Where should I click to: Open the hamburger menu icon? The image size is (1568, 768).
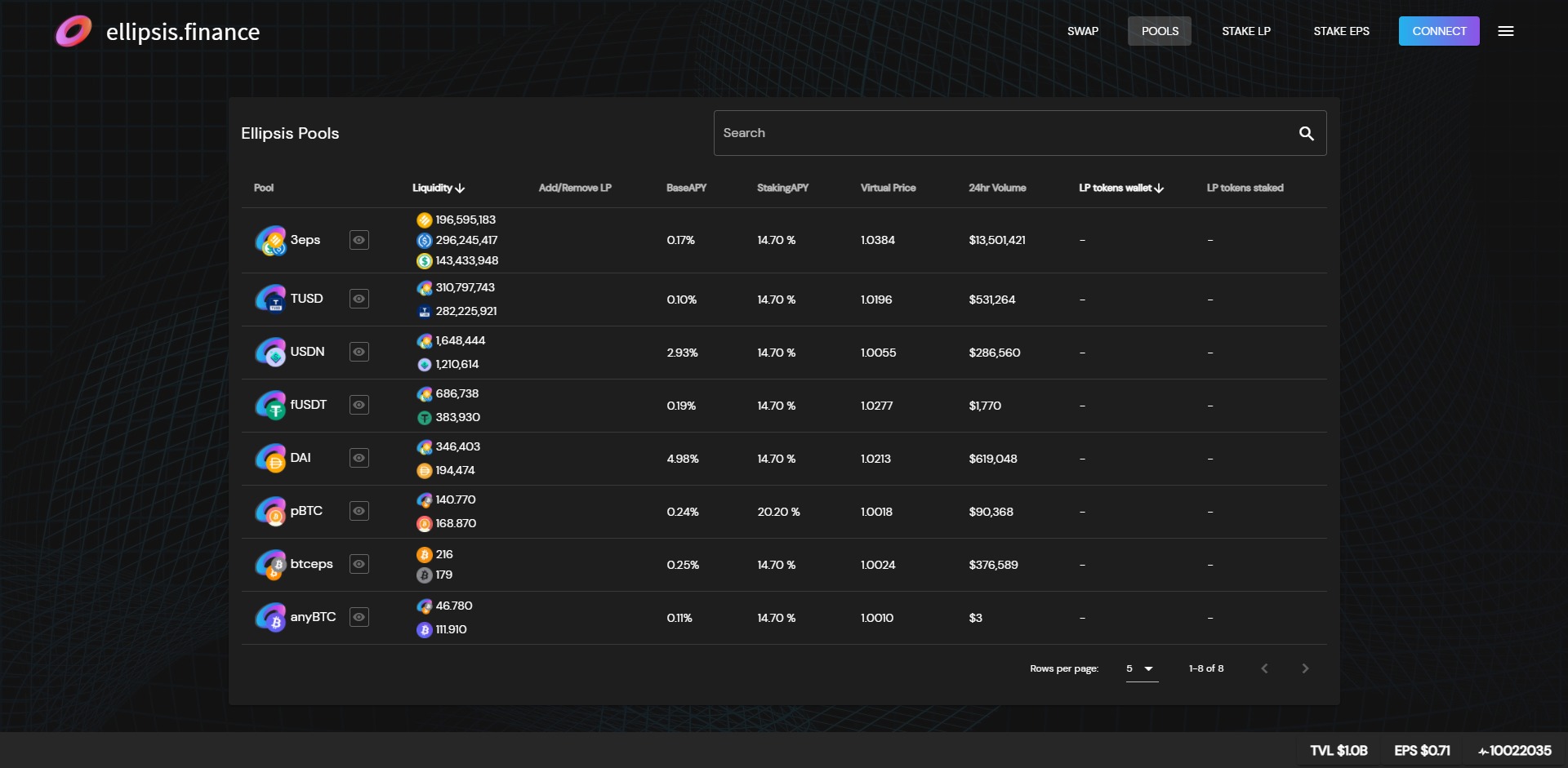tap(1506, 31)
